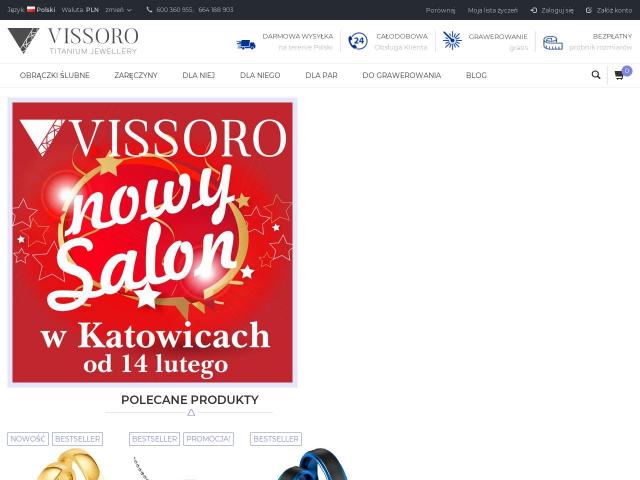
Task: Click phone number 664 188 903
Action: [216, 9]
